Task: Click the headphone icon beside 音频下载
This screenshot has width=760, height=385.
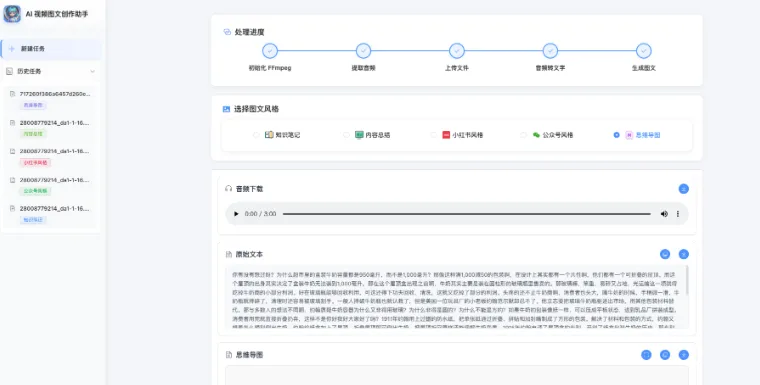Action: pos(228,189)
